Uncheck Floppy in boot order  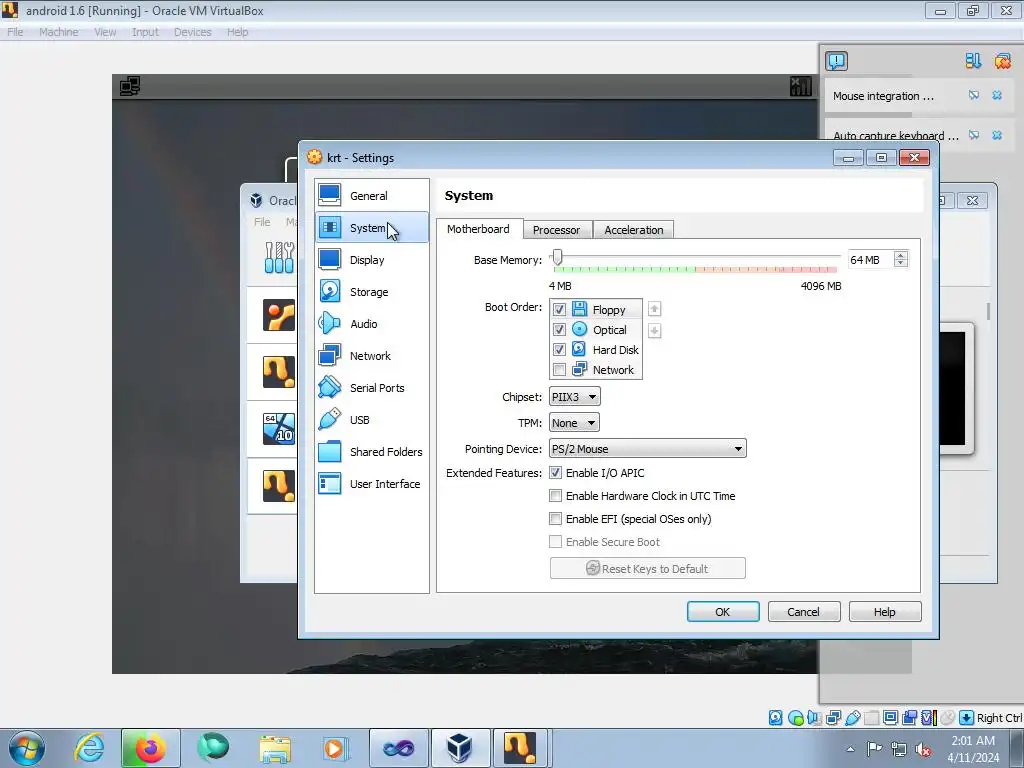pos(559,310)
